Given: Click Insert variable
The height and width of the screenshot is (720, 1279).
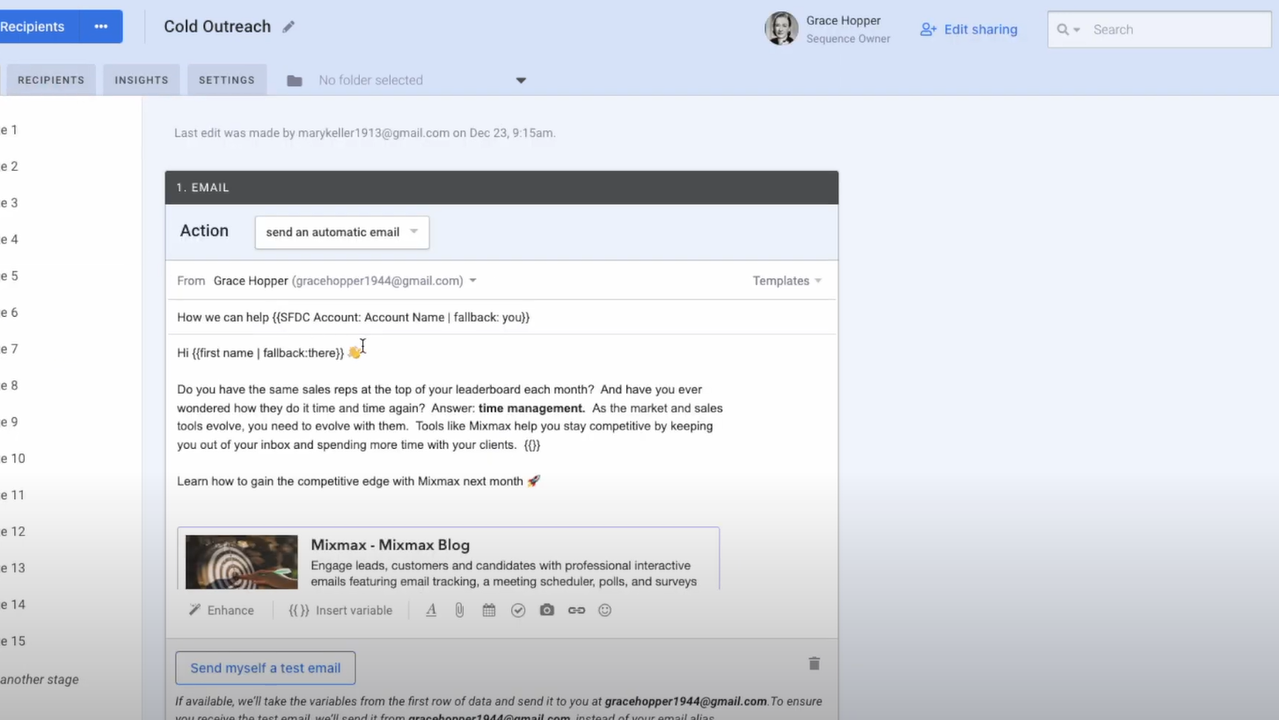Looking at the screenshot, I should click(x=341, y=610).
